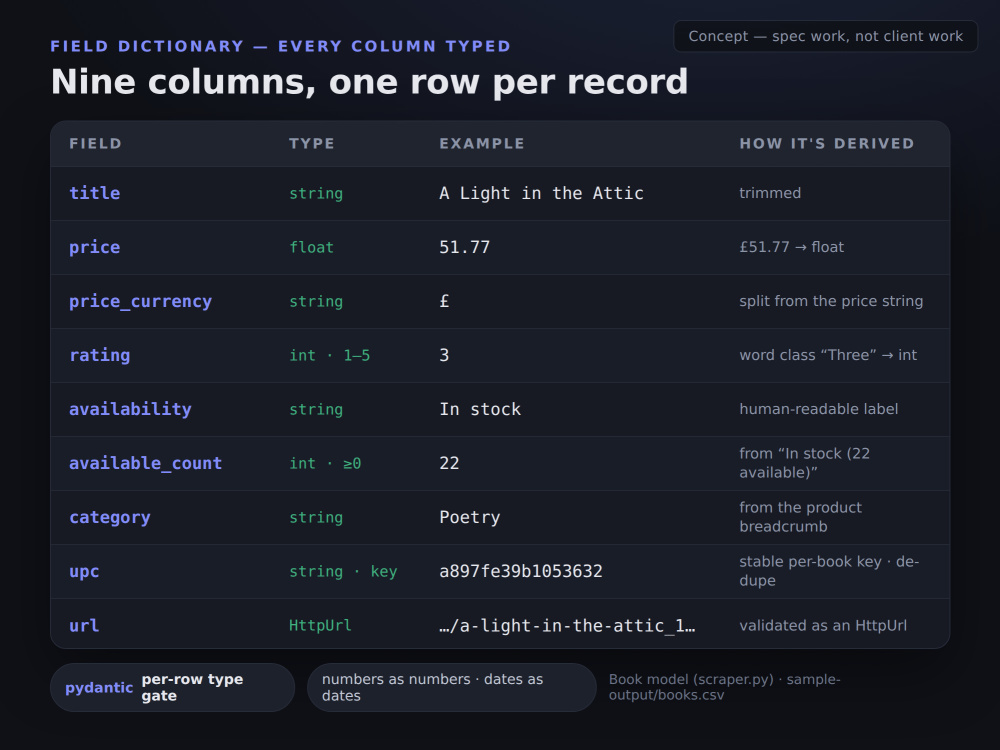Click 'validated as an HttpUrl' note

[823, 626]
